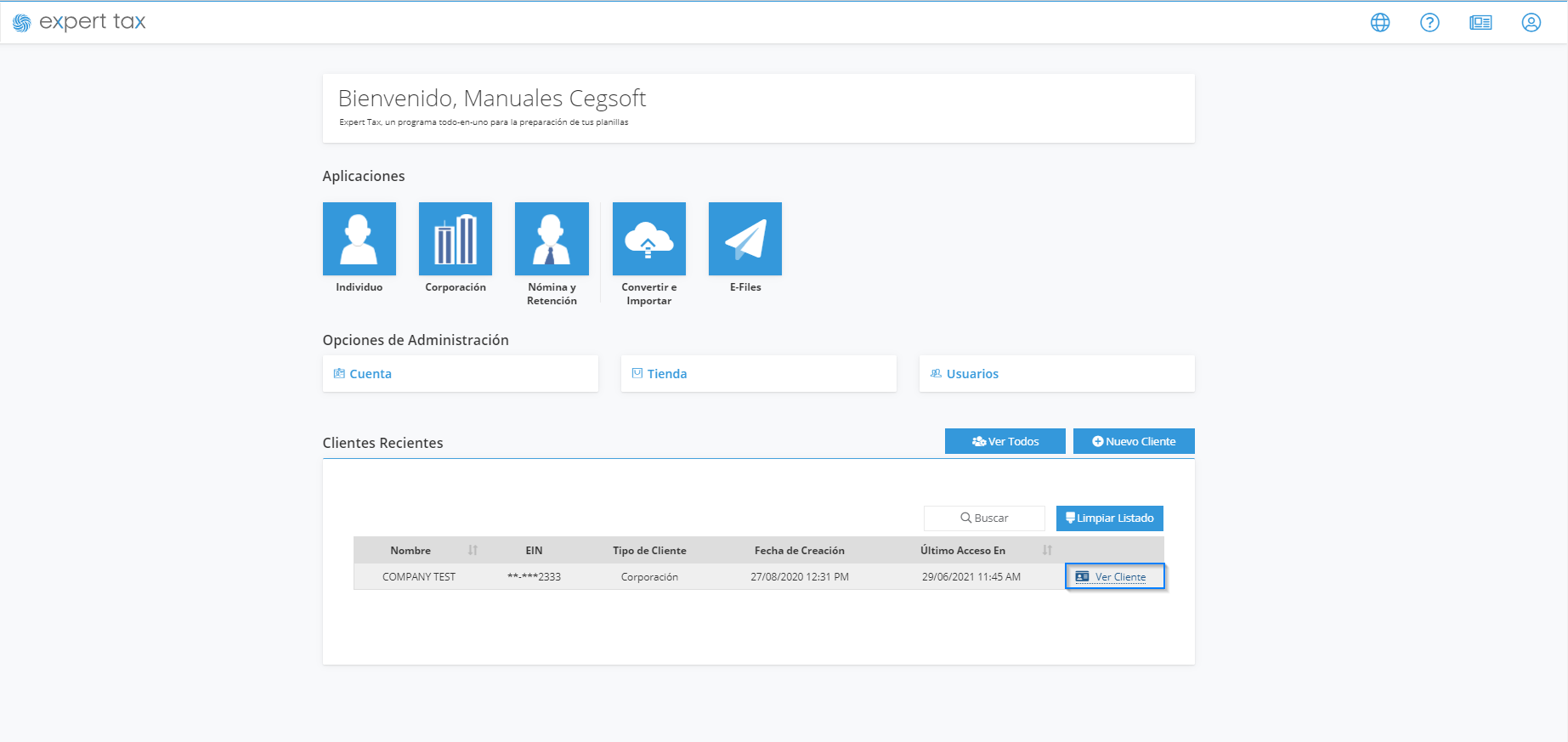The width and height of the screenshot is (1568, 742).
Task: Click last access 29/06/2021 11:45 AM
Action: pos(971,577)
